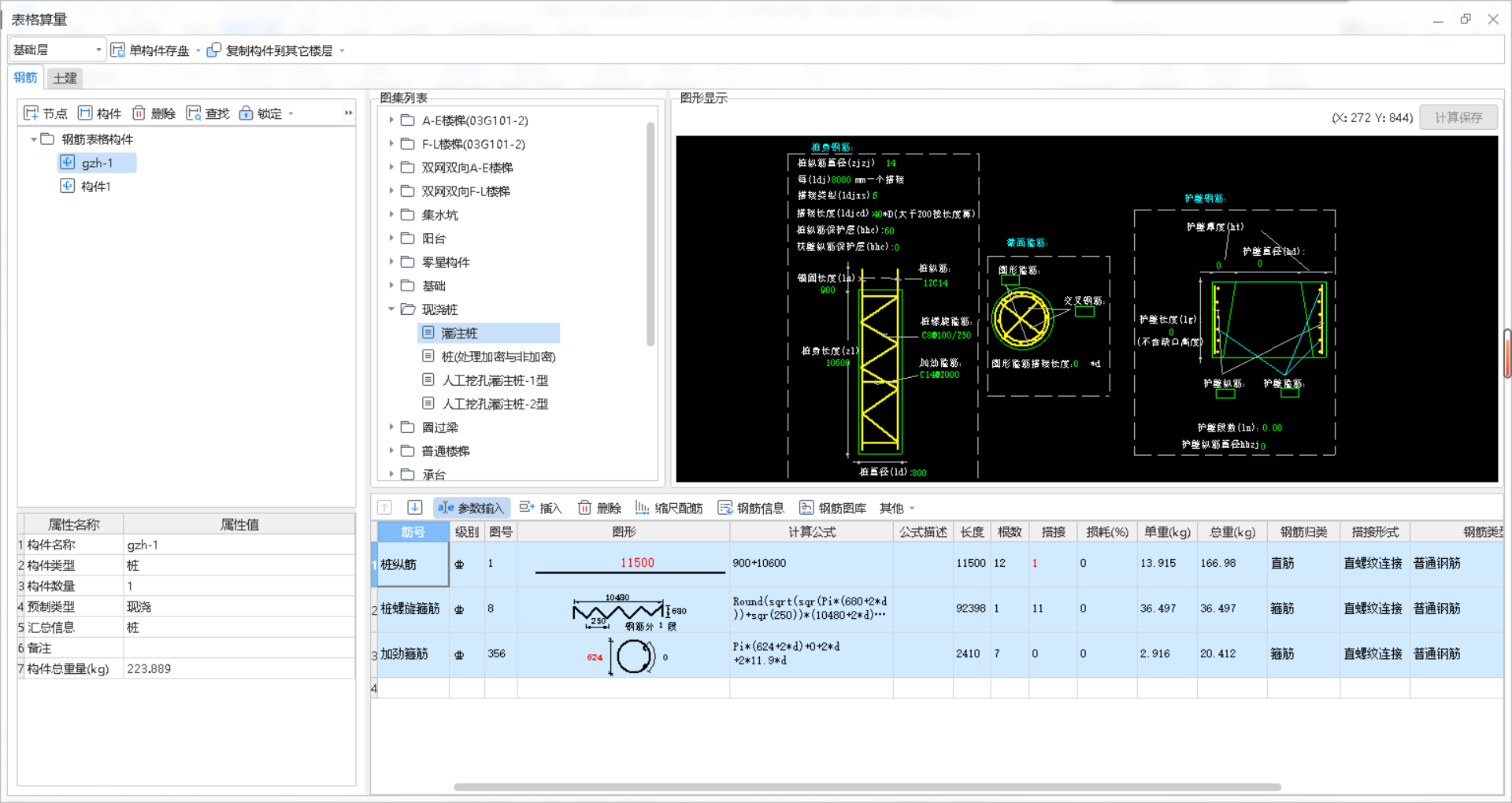Image resolution: width=1512 pixels, height=803 pixels.
Task: Click the 计算保存 button
Action: pyautogui.click(x=1458, y=117)
